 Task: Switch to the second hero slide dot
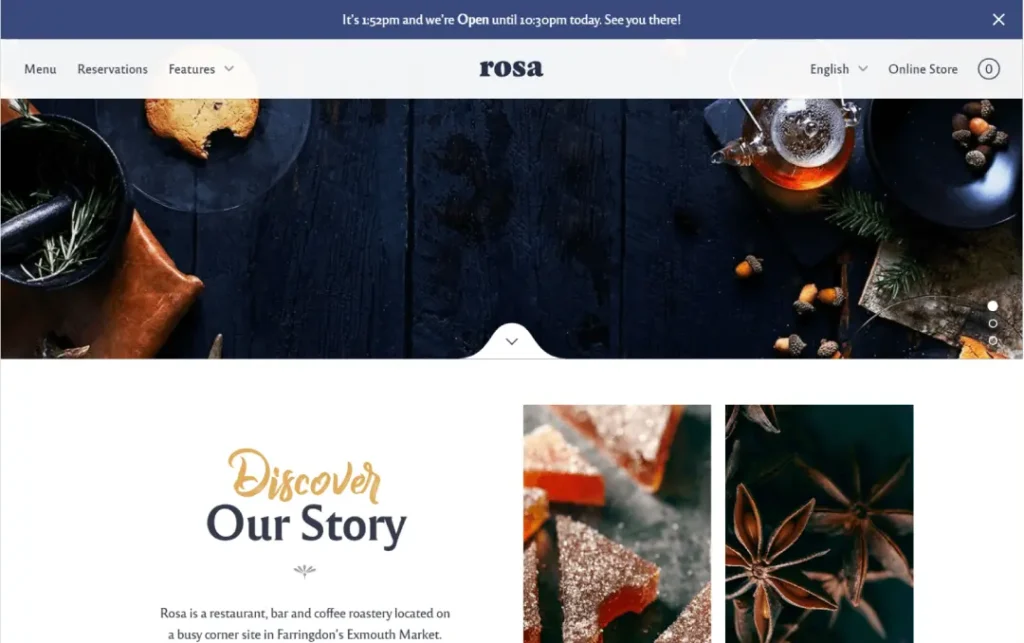[992, 323]
